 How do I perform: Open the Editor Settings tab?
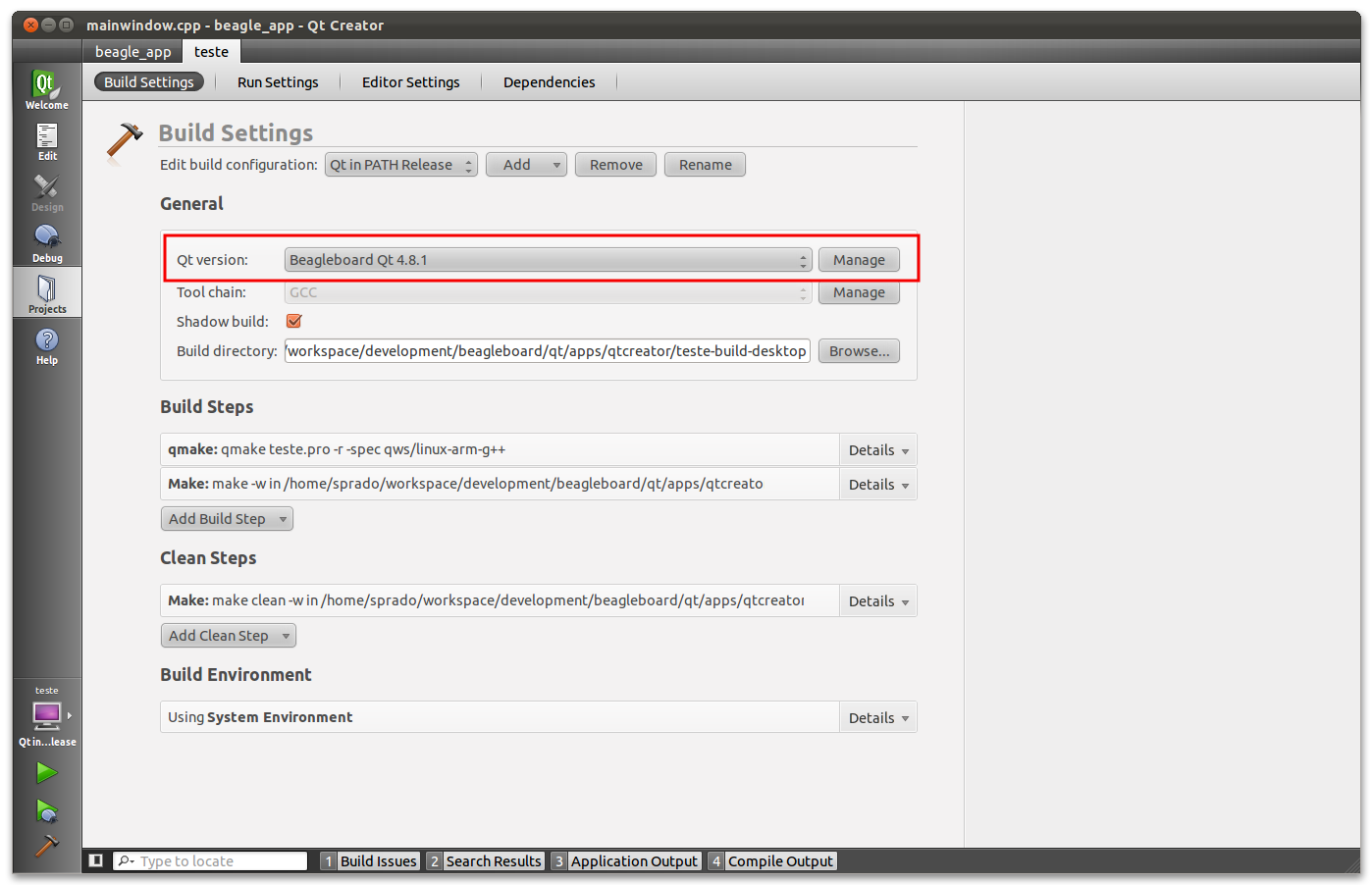click(x=410, y=82)
